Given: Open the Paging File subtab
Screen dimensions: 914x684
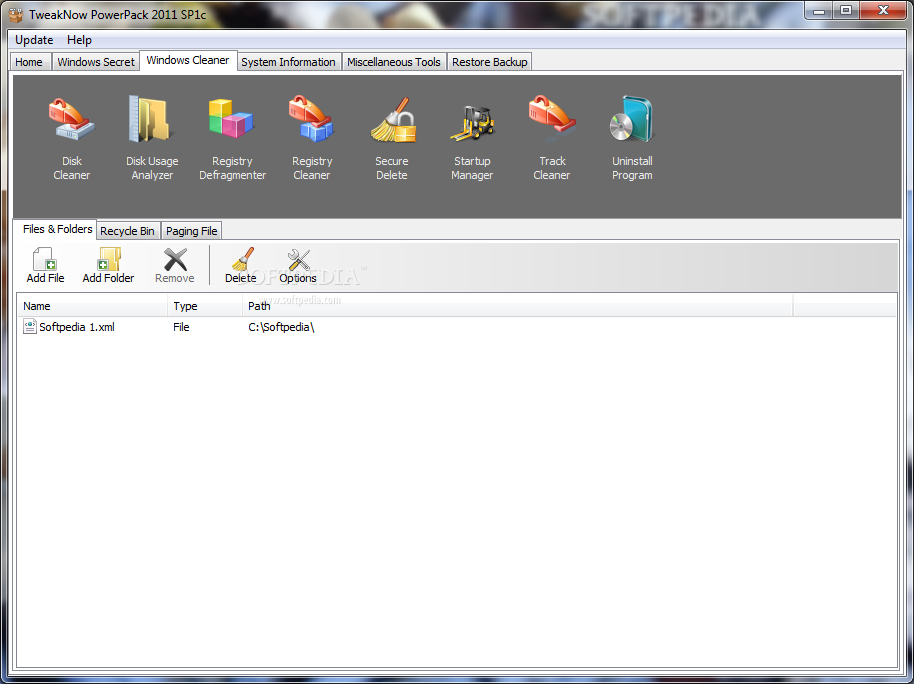Looking at the screenshot, I should point(192,231).
